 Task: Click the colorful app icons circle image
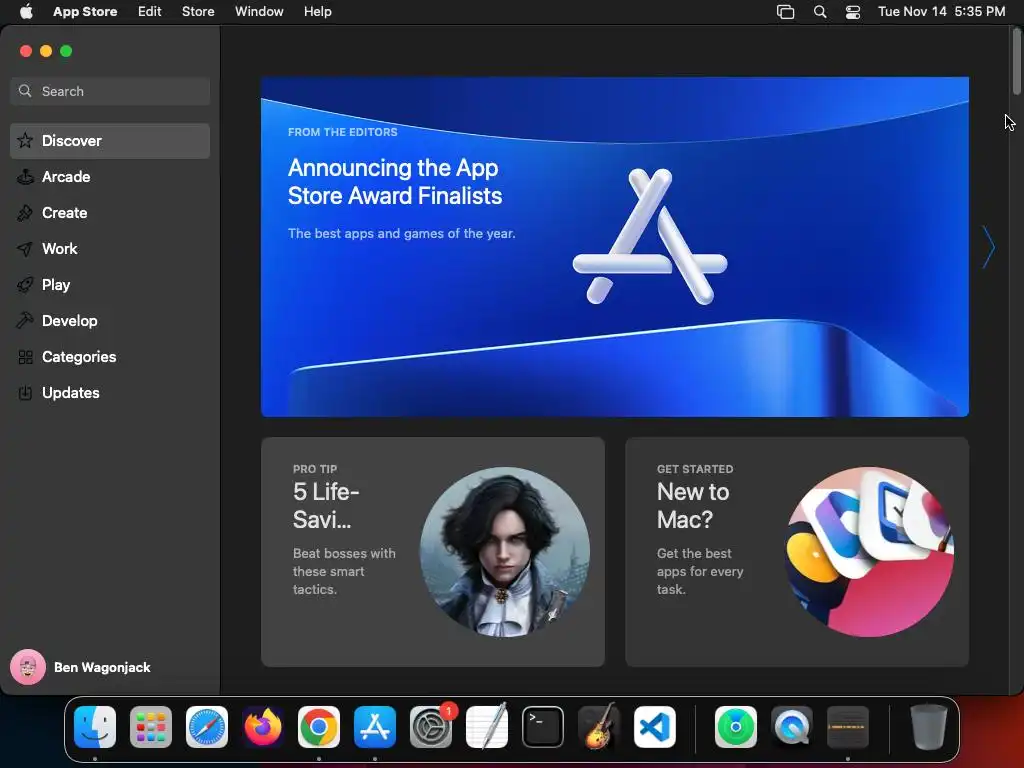[869, 552]
